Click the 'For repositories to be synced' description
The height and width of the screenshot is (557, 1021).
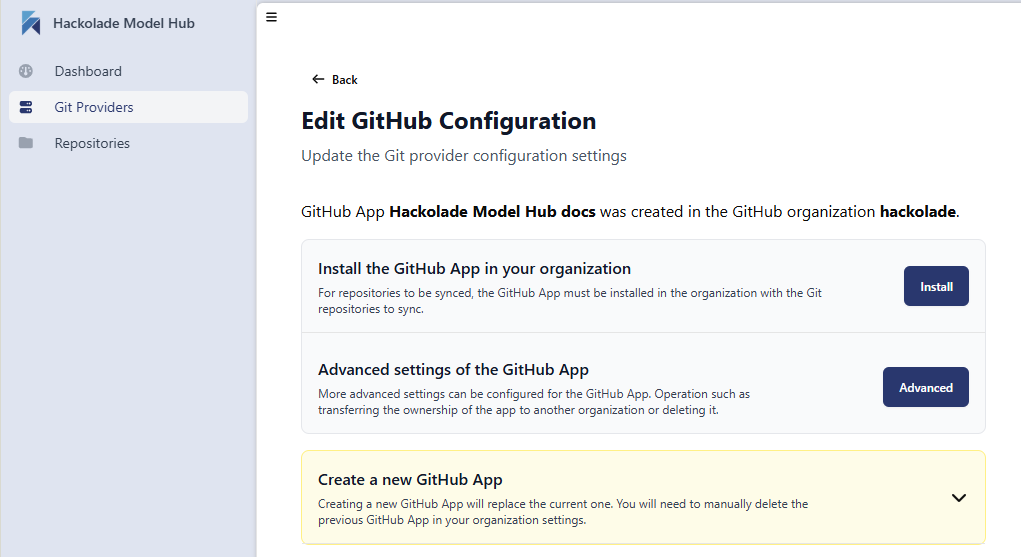570,301
